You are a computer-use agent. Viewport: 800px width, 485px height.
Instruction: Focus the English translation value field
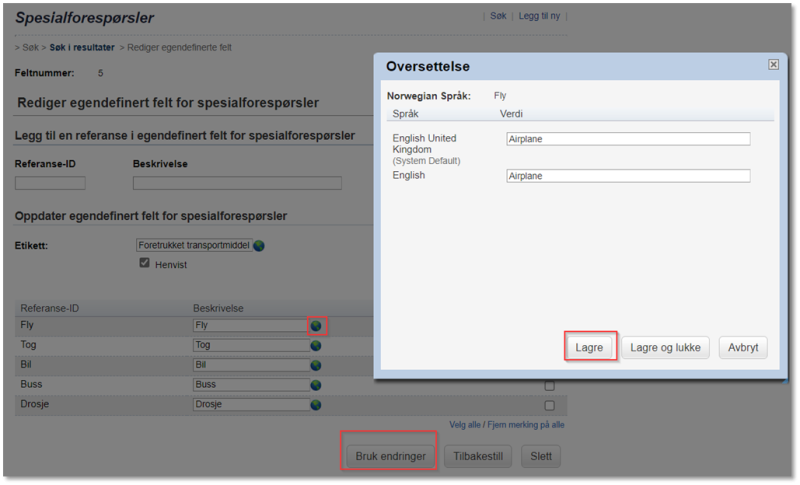pos(628,176)
